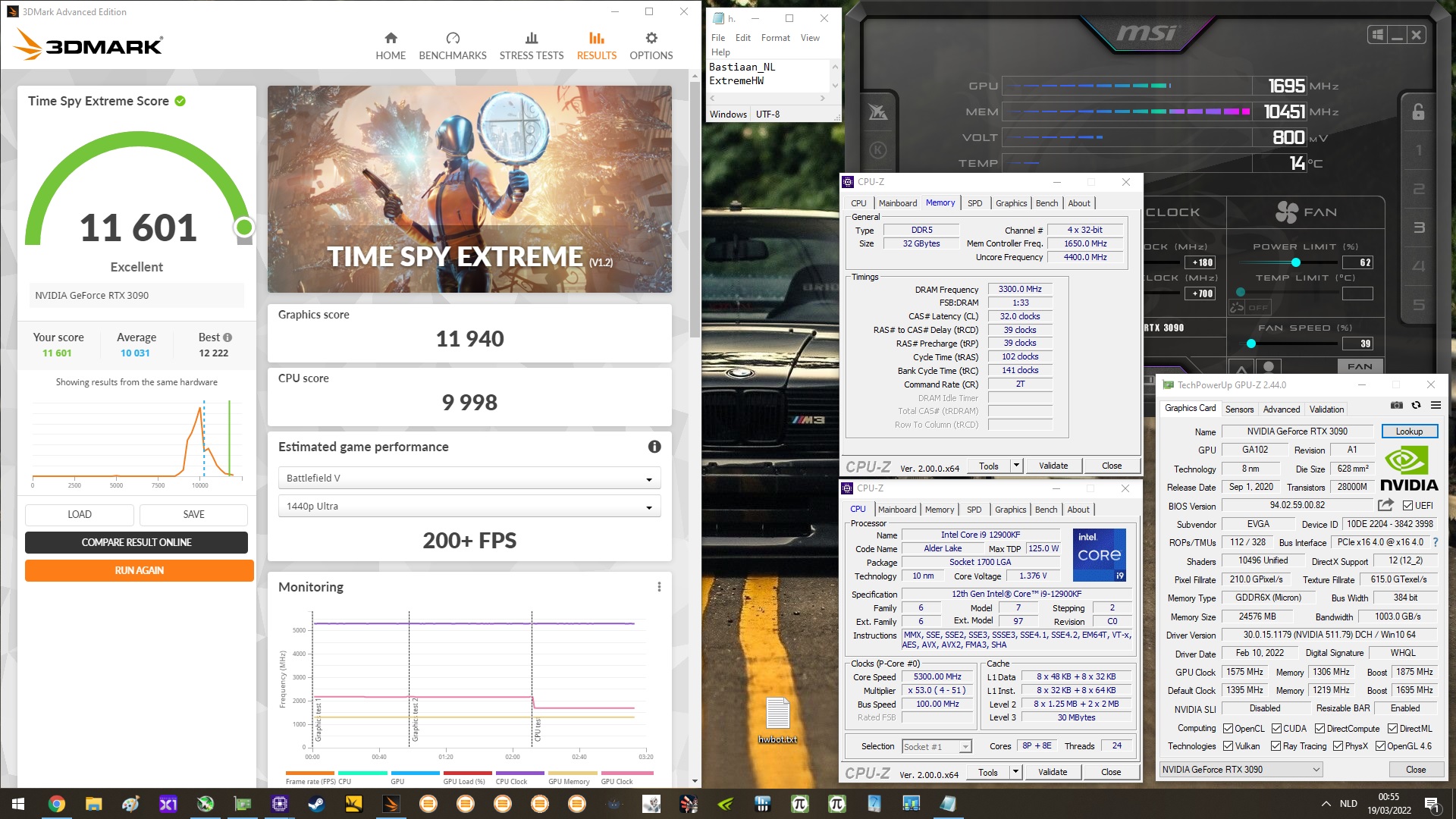1456x819 pixels.
Task: Open the GPU-Z hamburger menu
Action: coord(1436,406)
